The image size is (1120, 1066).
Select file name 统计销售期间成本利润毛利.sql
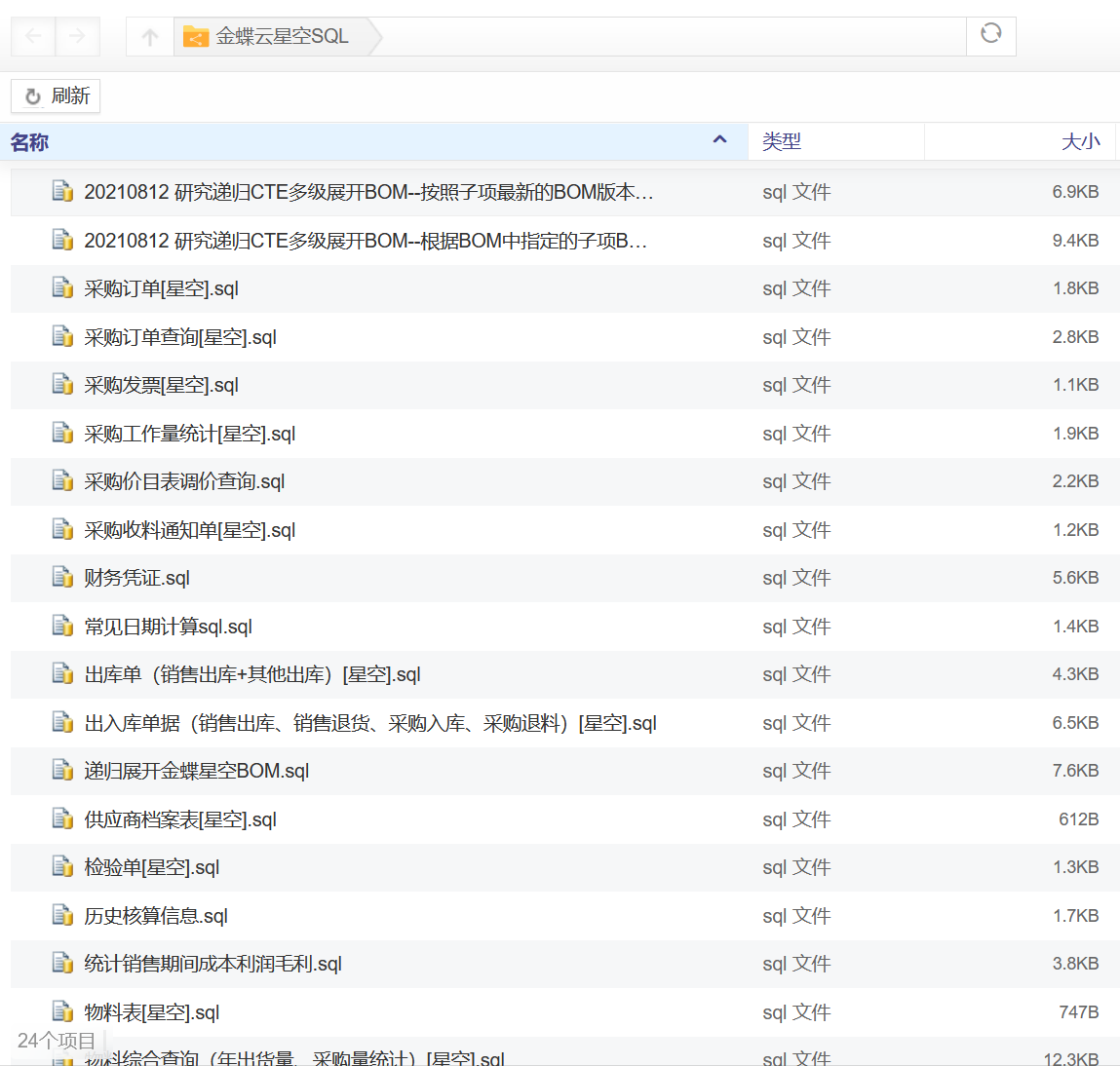click(212, 964)
